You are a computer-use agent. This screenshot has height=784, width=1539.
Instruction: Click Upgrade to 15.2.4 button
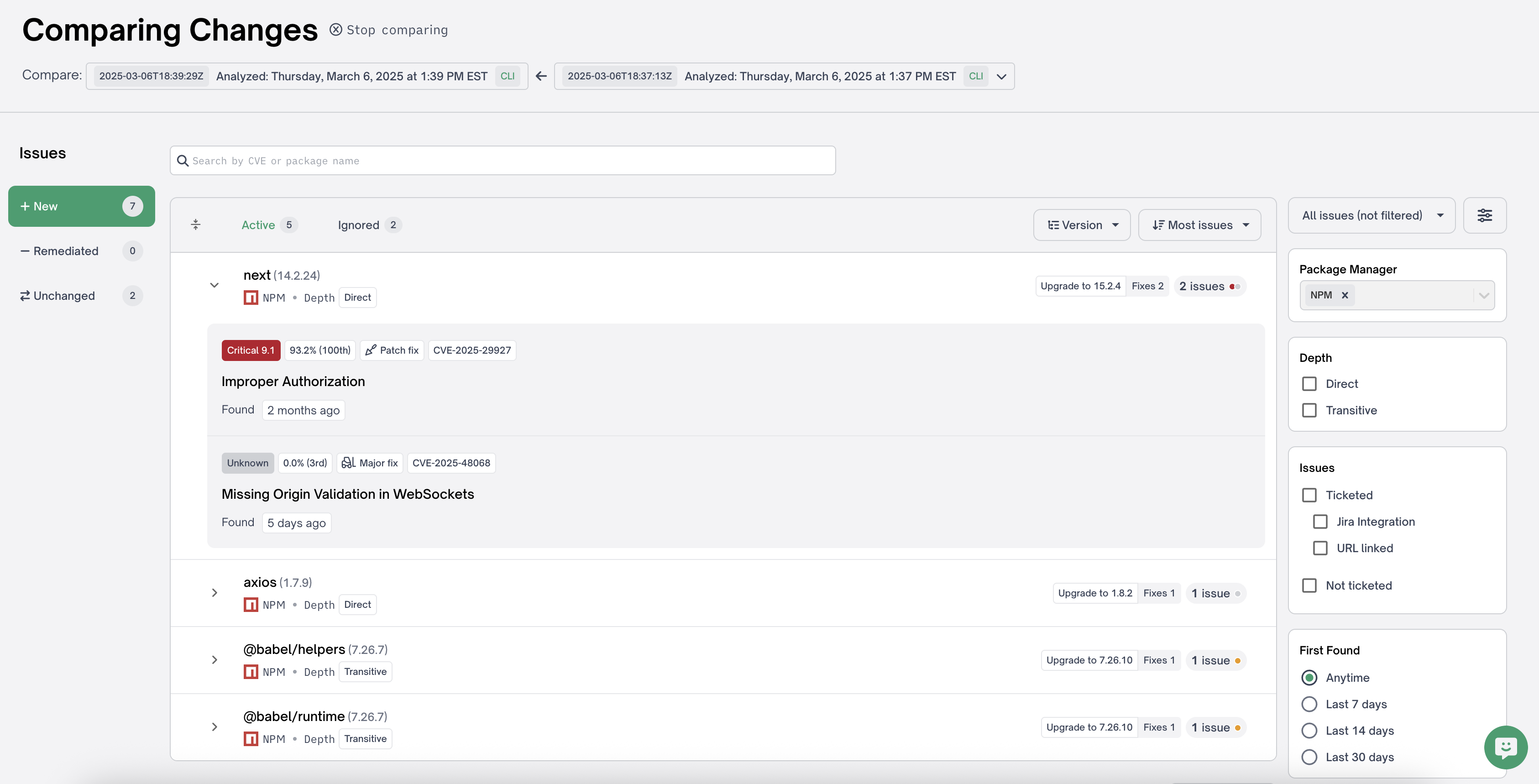tap(1080, 286)
